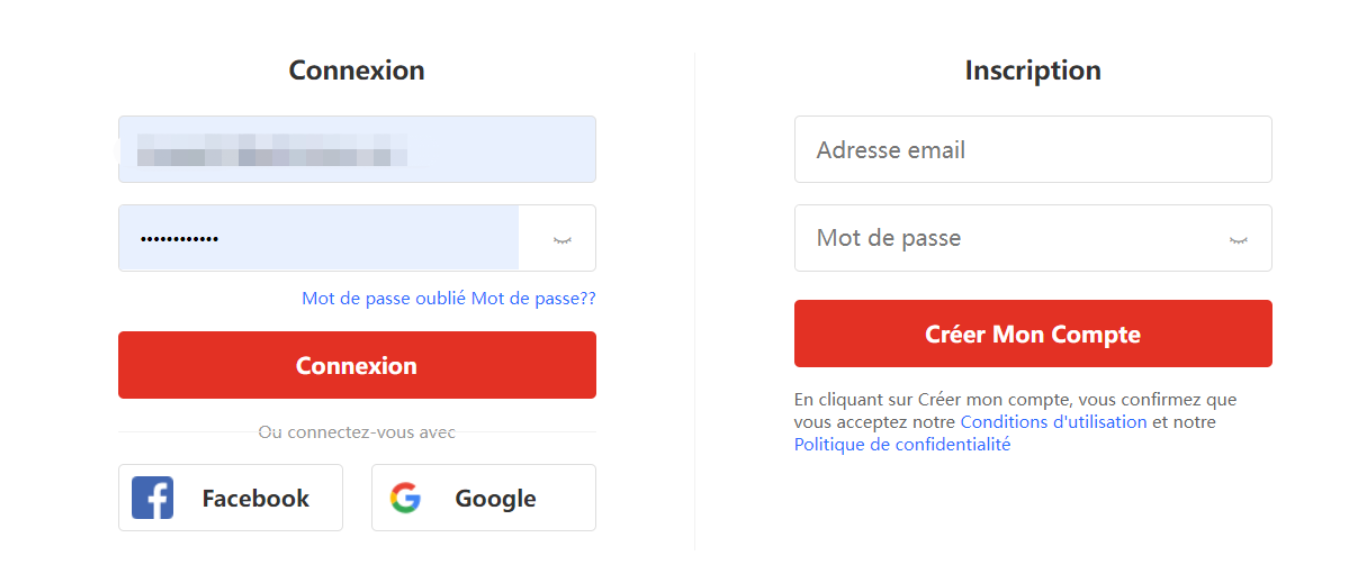The width and height of the screenshot is (1348, 574).
Task: Sign in using the Google button label
Action: (x=495, y=498)
